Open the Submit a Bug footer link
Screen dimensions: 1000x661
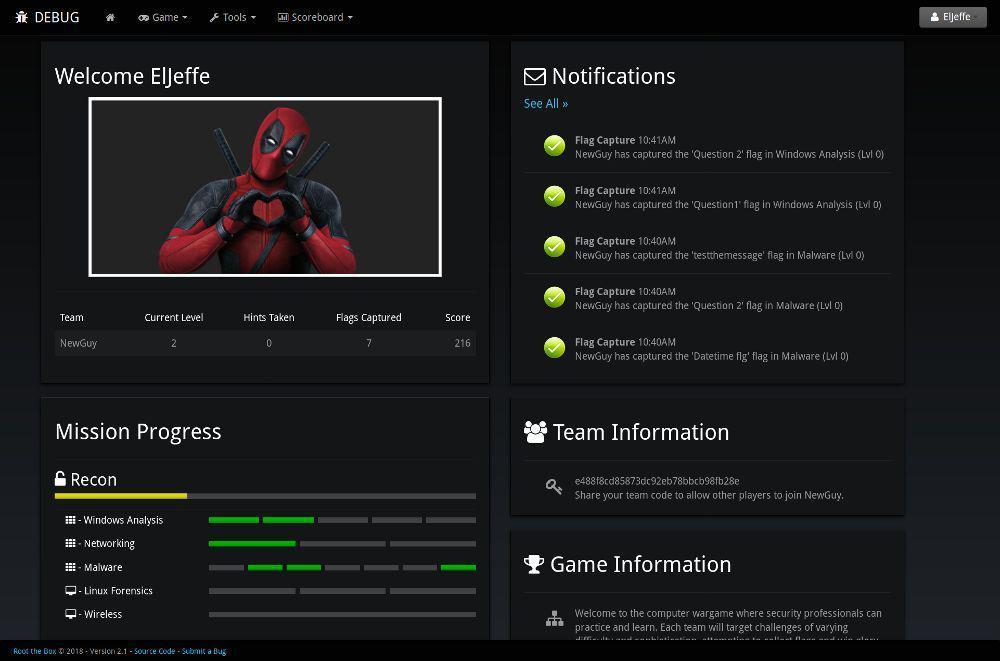204,651
